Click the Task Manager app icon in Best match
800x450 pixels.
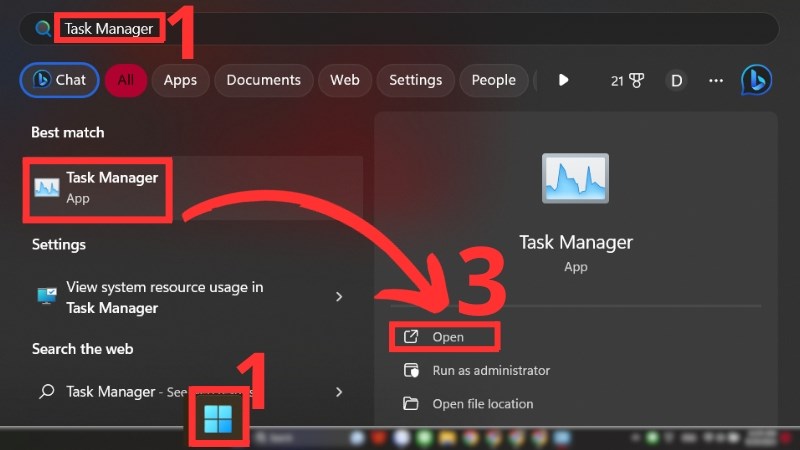46,188
